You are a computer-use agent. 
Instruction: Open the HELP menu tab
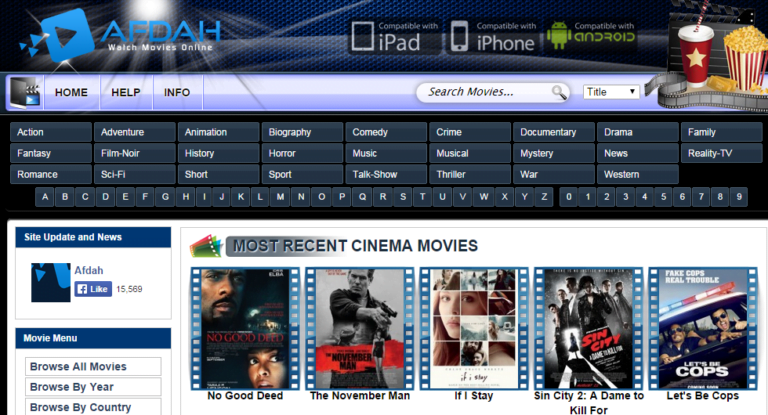(126, 93)
